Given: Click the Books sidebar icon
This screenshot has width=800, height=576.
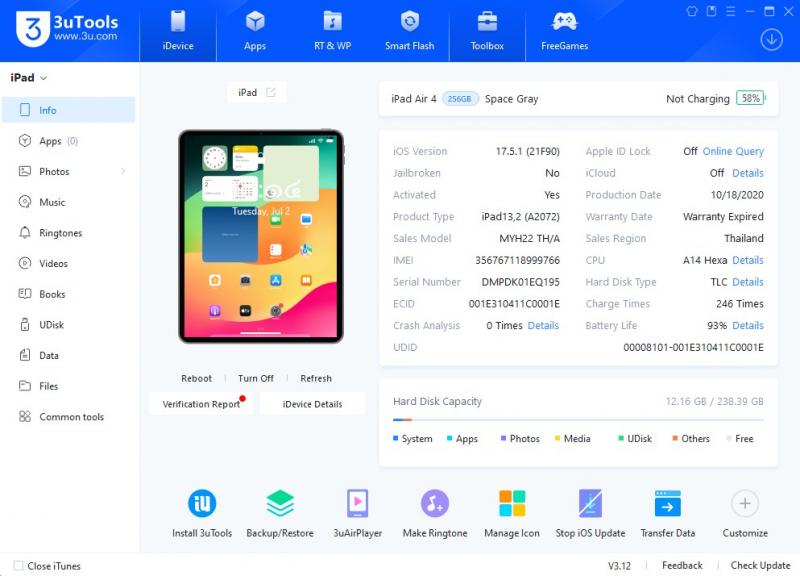Looking at the screenshot, I should (24, 294).
